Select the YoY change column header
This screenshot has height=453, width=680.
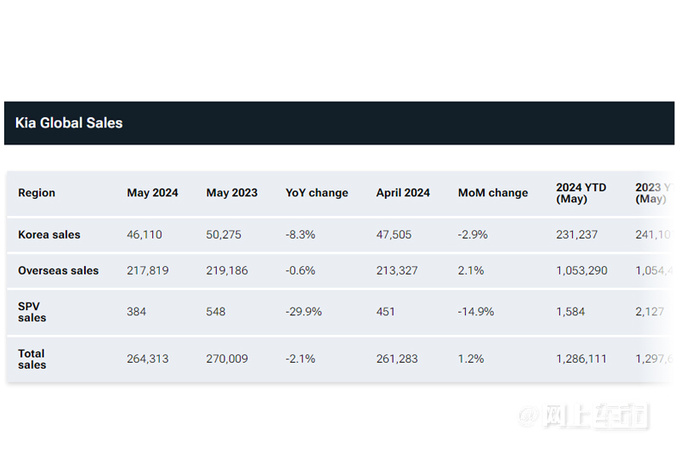pos(317,193)
